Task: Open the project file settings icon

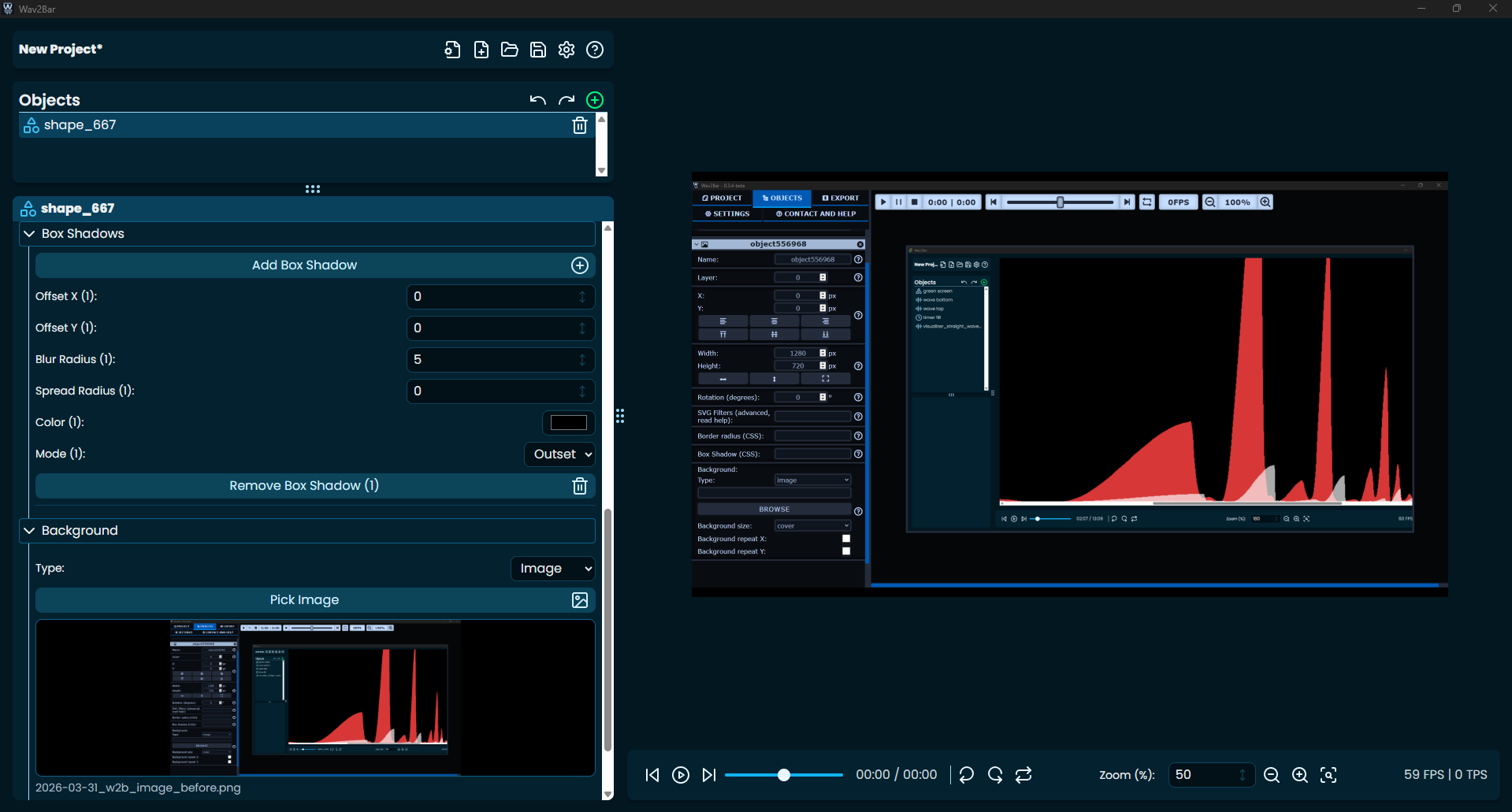Action: [x=452, y=50]
